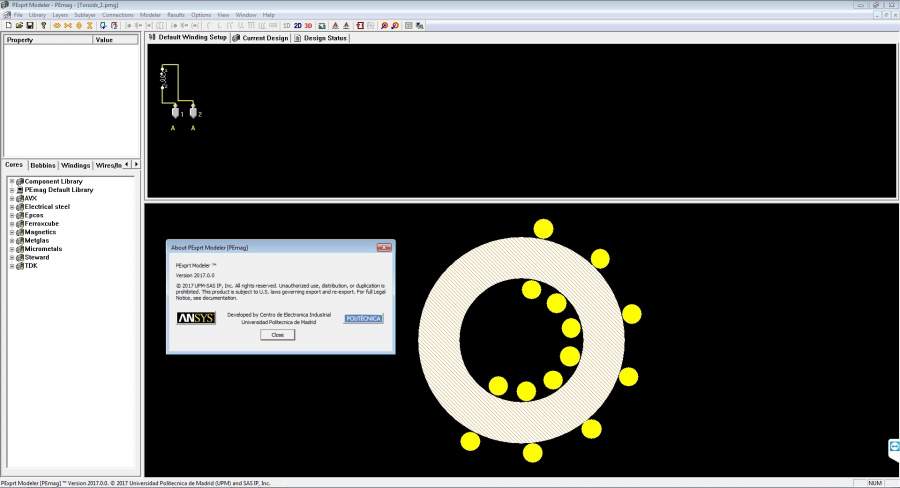Open the Help menu
Image resolution: width=900 pixels, height=488 pixels.
click(268, 15)
